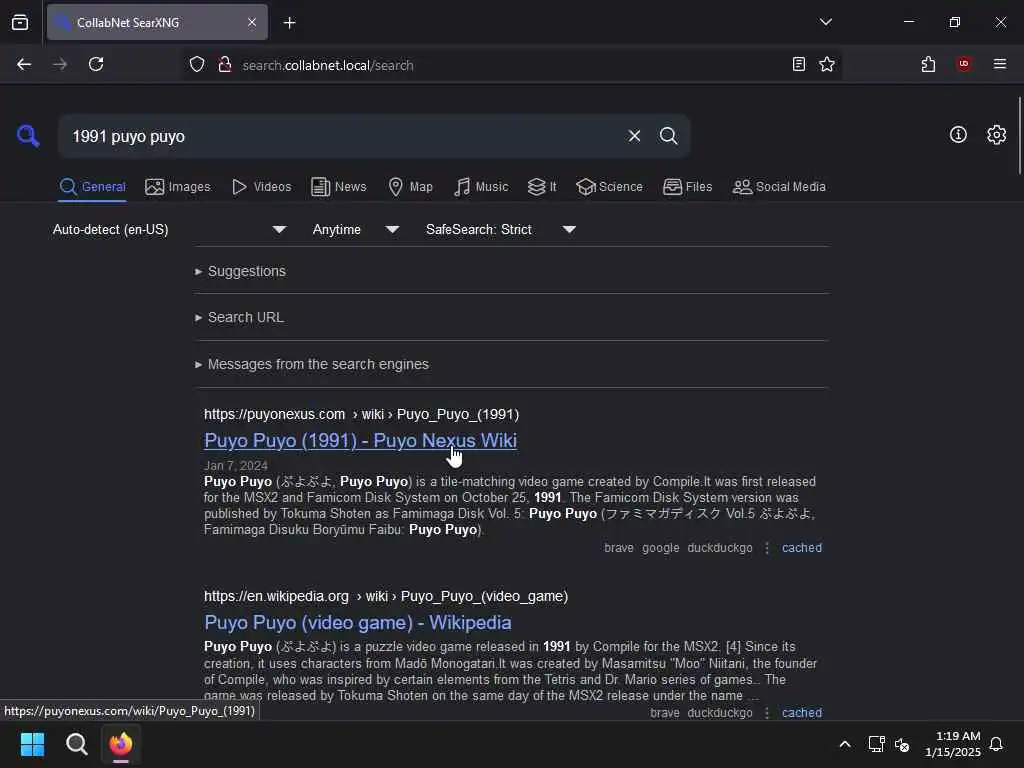Click the SearXNG magnifier logo
1024x768 pixels.
tap(28, 136)
